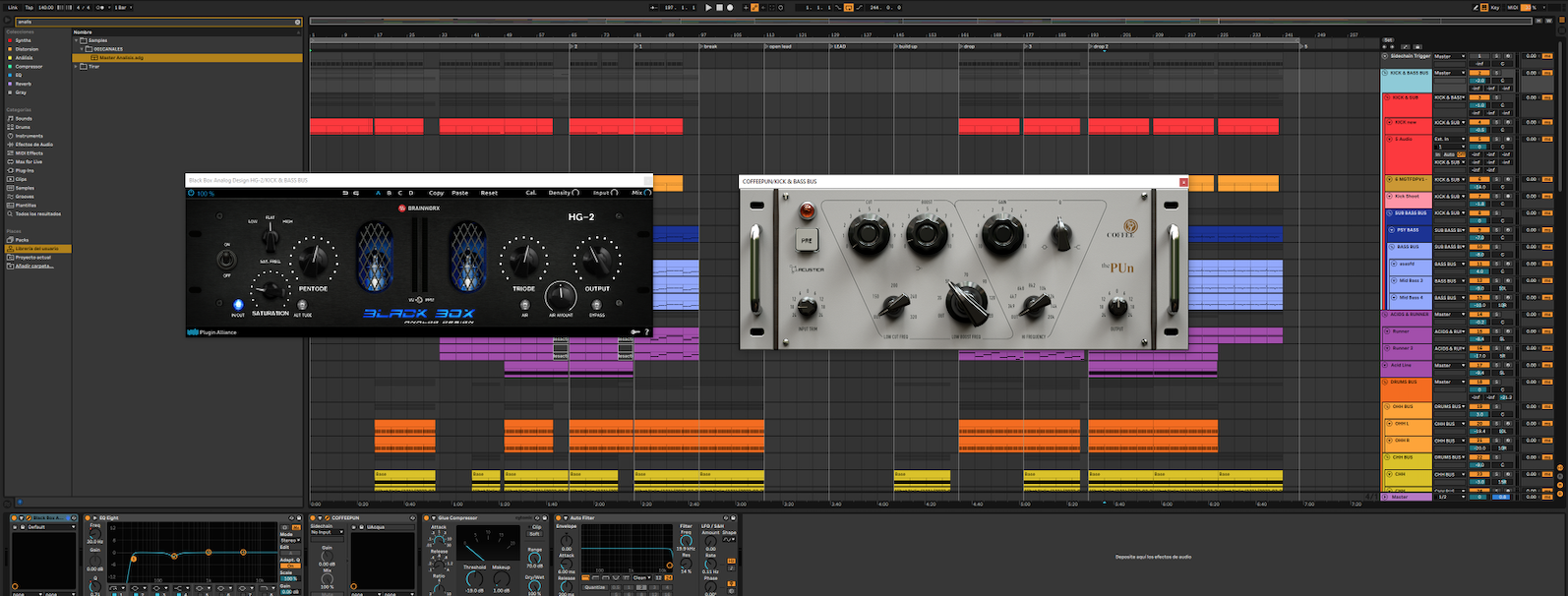Image resolution: width=1568 pixels, height=596 pixels.
Task: Toggle the blue IN/OUT button on Black Box
Action: [x=238, y=306]
